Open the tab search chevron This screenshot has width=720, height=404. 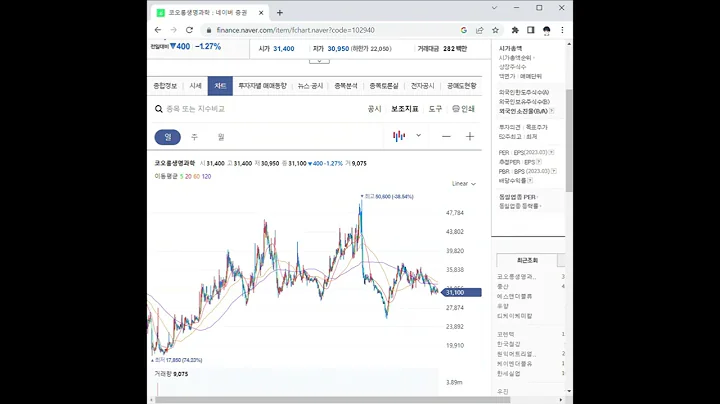(494, 8)
